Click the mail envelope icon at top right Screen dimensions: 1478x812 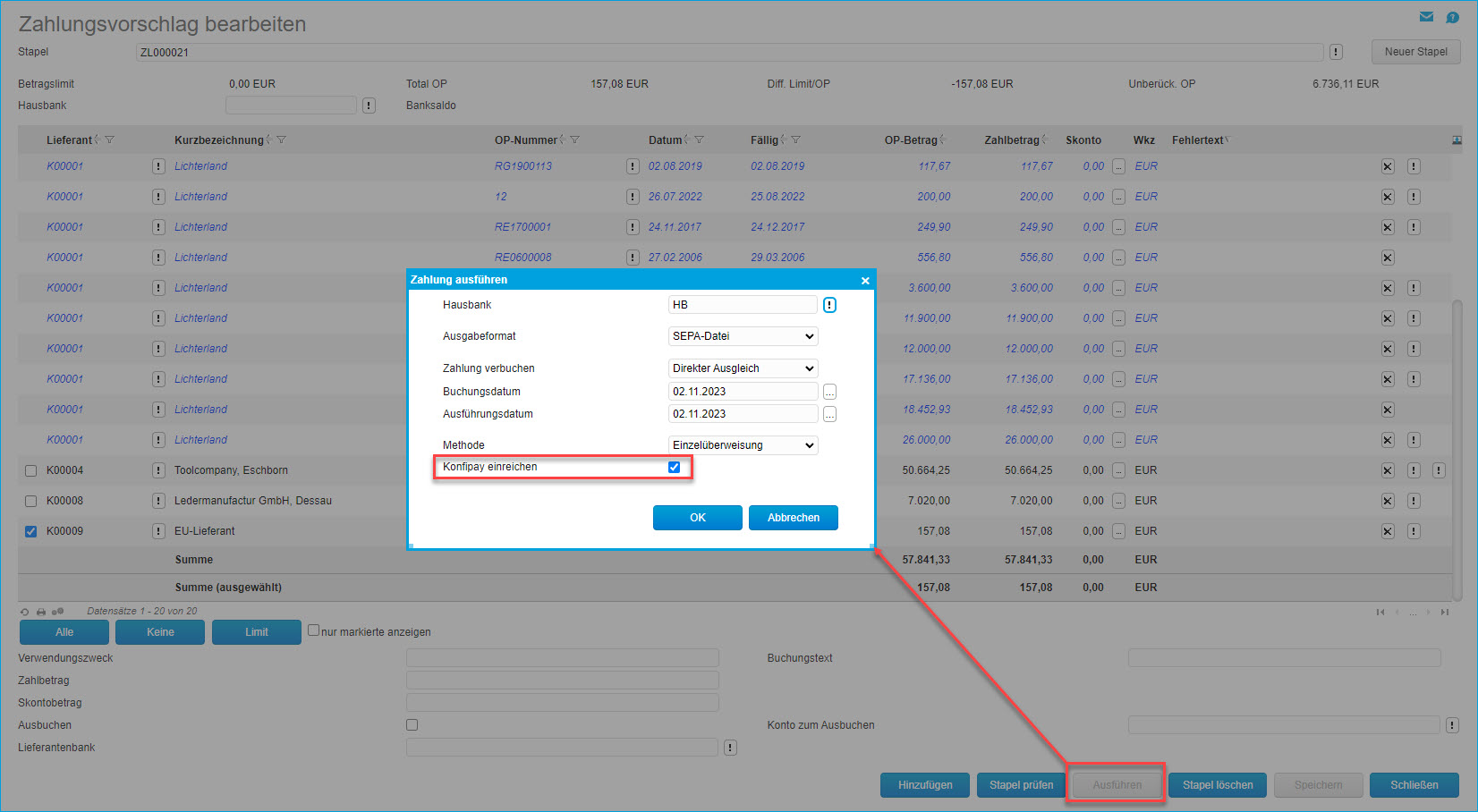click(1426, 17)
